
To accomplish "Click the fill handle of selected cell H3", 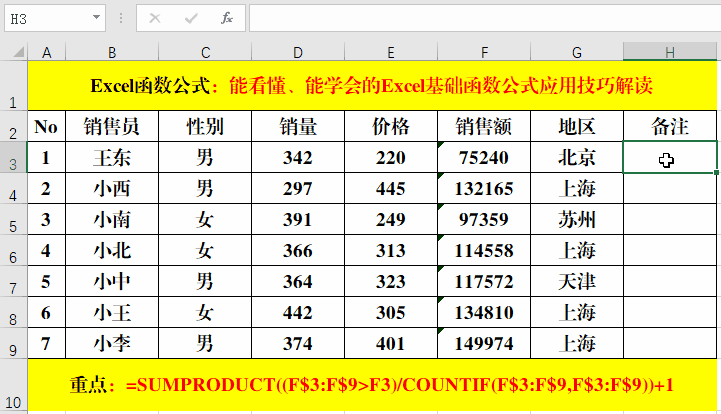I will click(716, 172).
